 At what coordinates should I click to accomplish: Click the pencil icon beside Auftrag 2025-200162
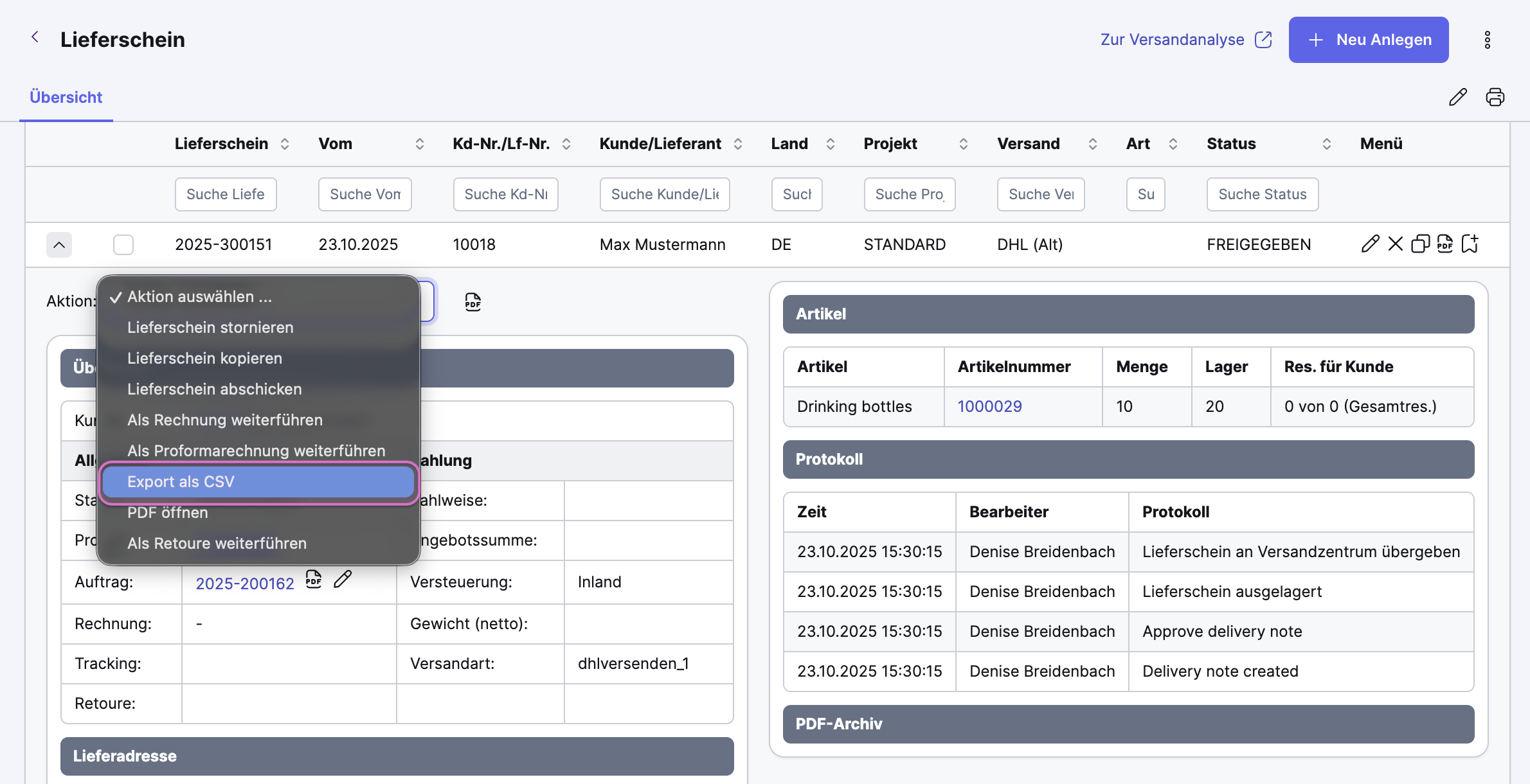[343, 580]
